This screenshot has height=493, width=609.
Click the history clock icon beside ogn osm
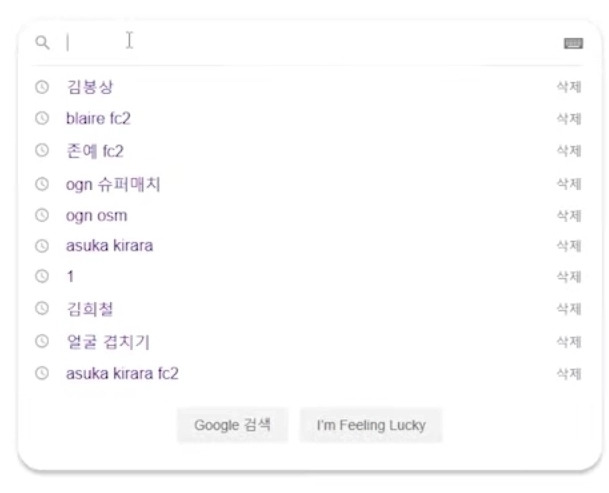[42, 215]
